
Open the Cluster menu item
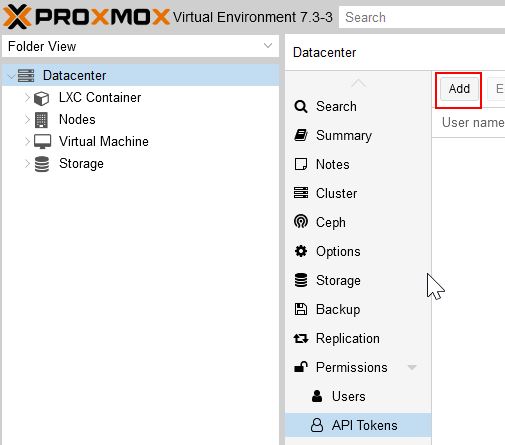click(358, 193)
